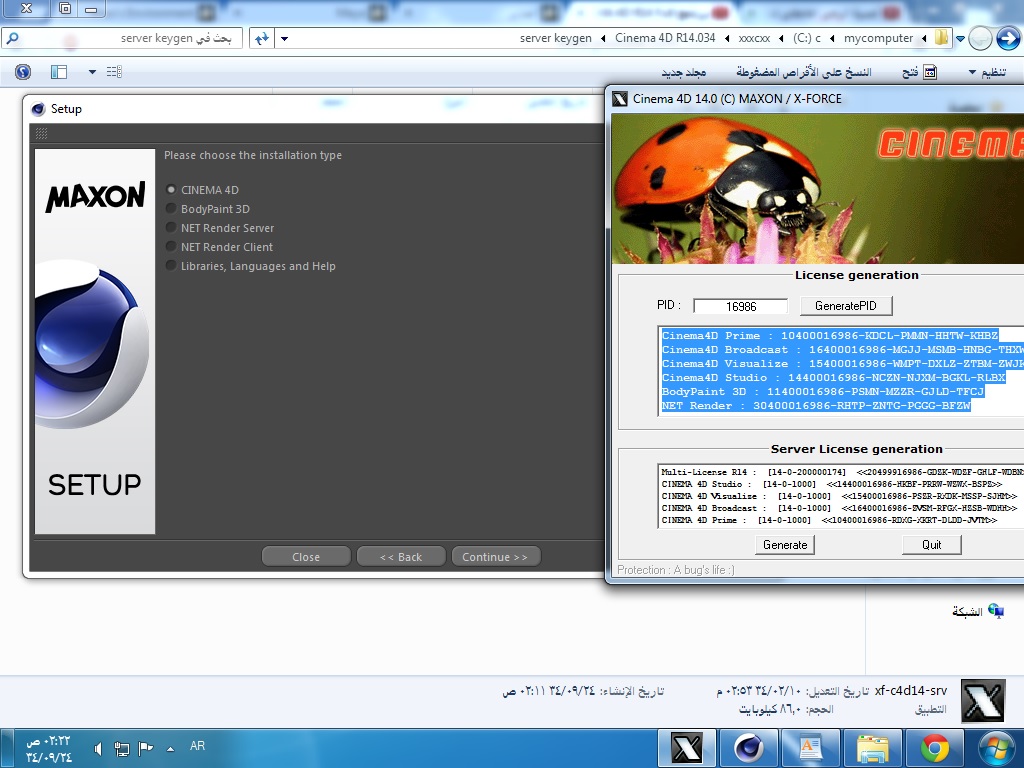Switch to Cinema 4D Setup on the taskbar
This screenshot has width=1024, height=768.
tap(748, 748)
